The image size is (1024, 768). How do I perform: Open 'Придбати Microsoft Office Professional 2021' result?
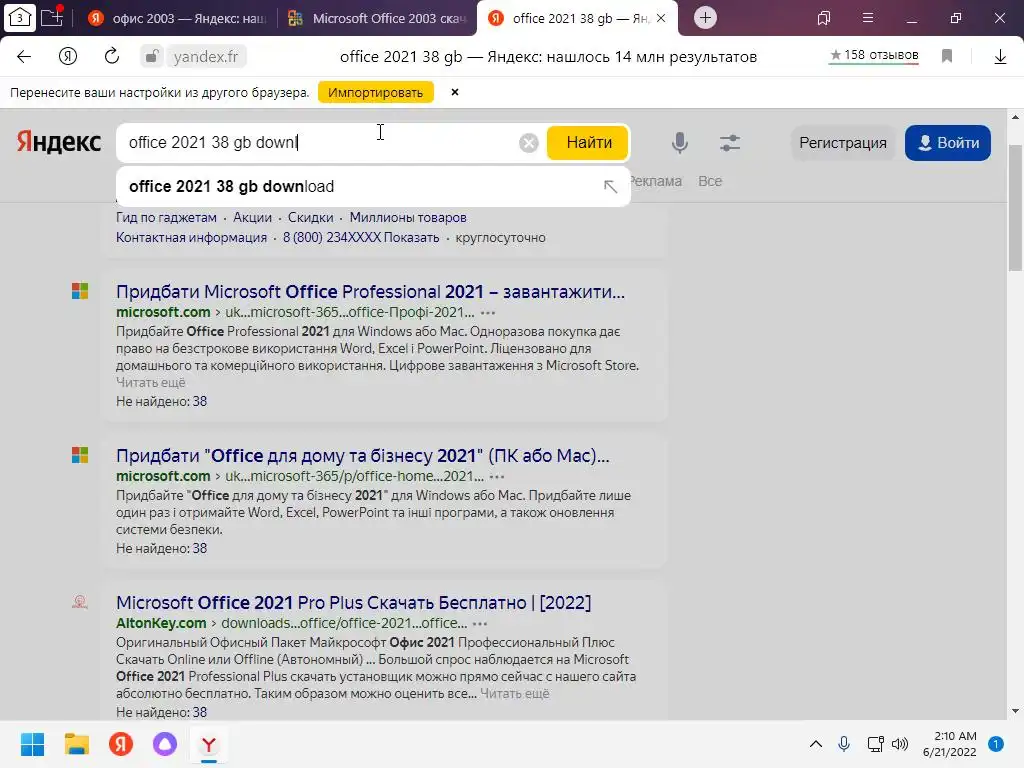[x=370, y=291]
